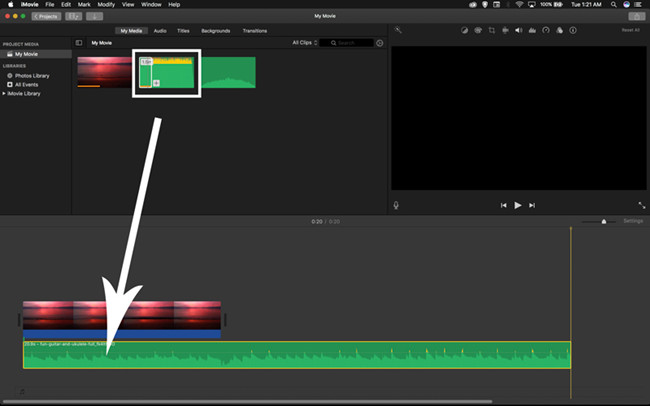Select My Movie in Project Media
The width and height of the screenshot is (650, 406).
coord(36,54)
